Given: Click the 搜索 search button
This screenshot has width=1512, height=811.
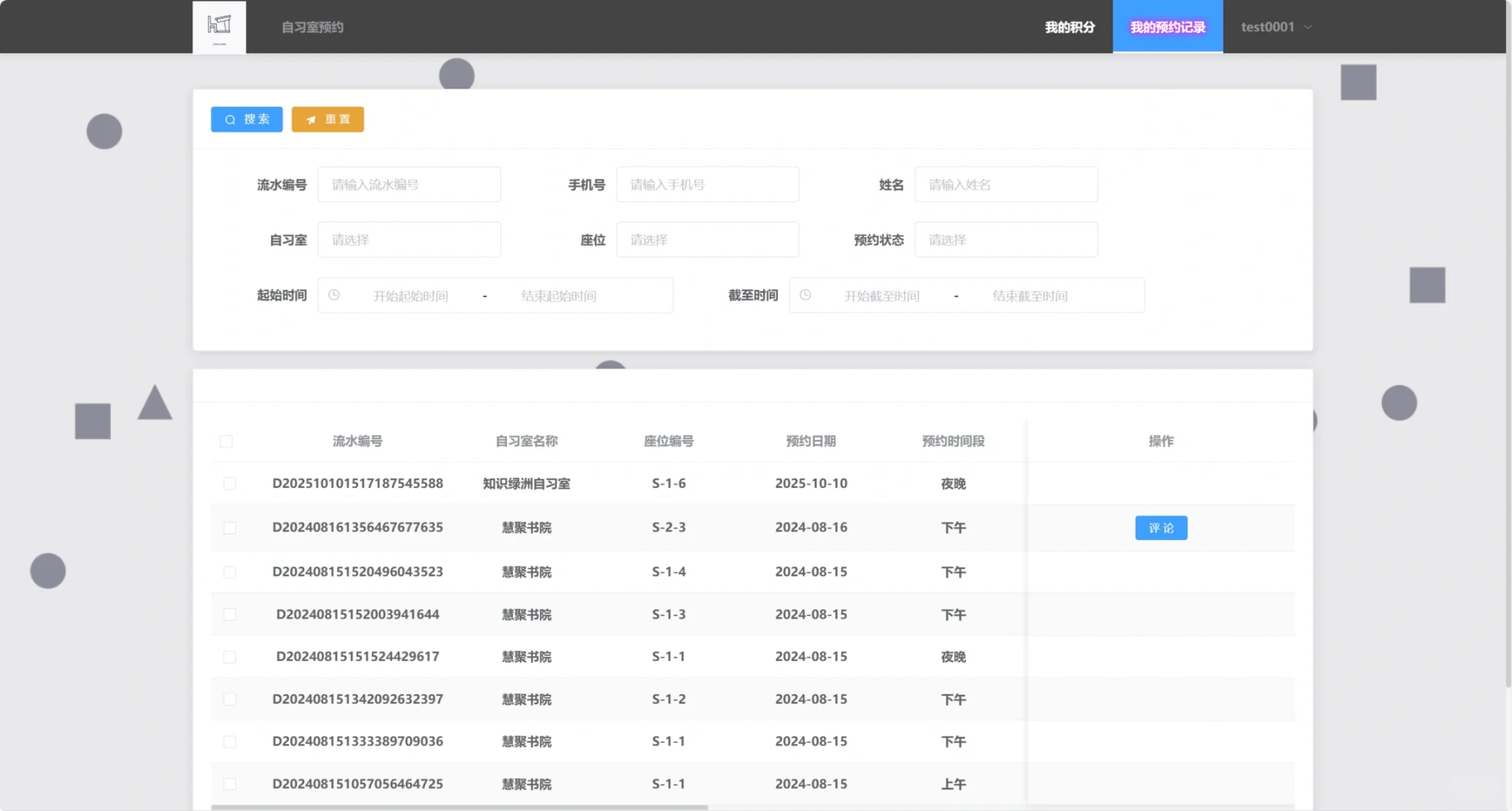Looking at the screenshot, I should click(x=246, y=119).
